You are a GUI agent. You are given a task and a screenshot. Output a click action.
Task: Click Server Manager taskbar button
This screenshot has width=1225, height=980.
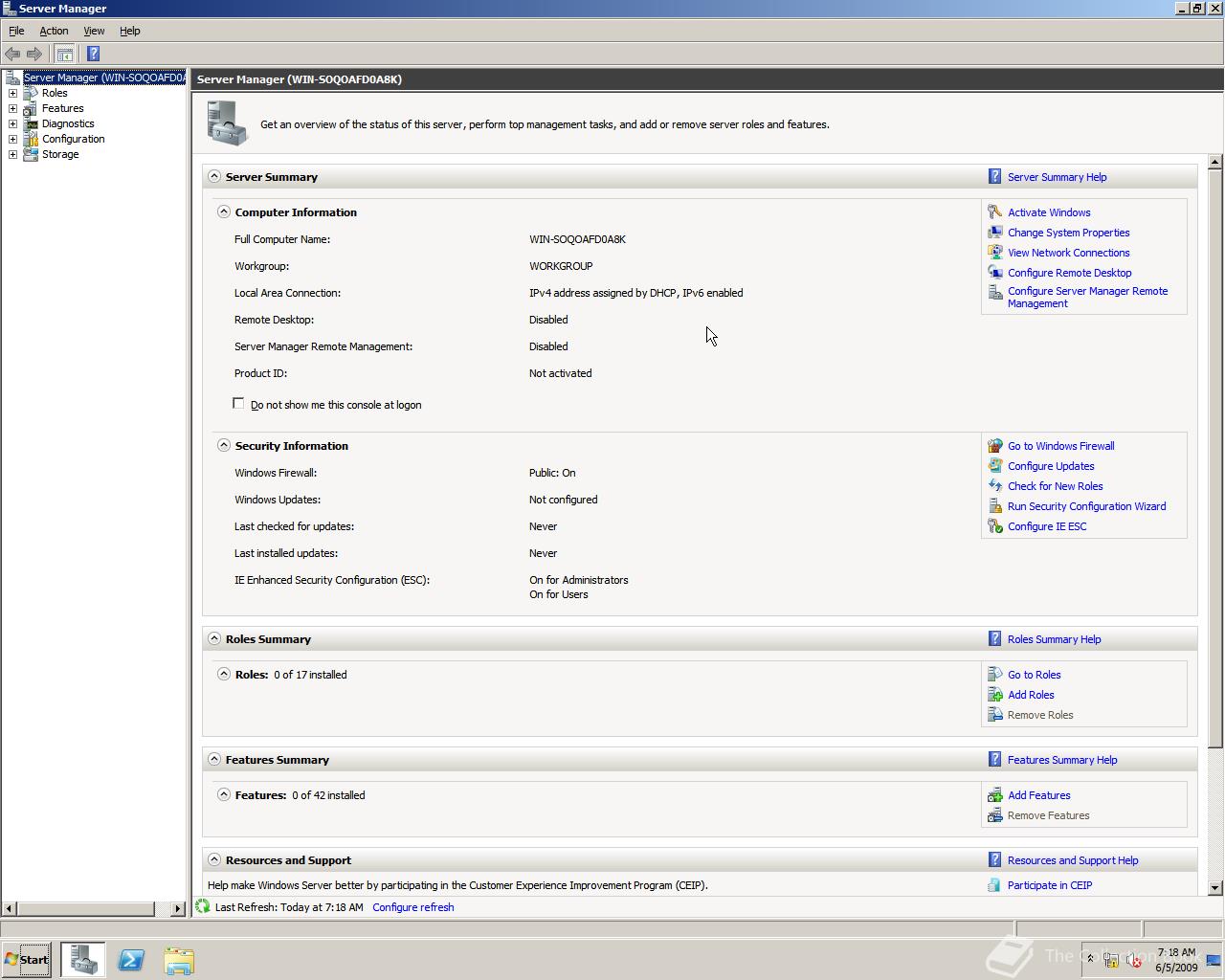click(x=83, y=960)
